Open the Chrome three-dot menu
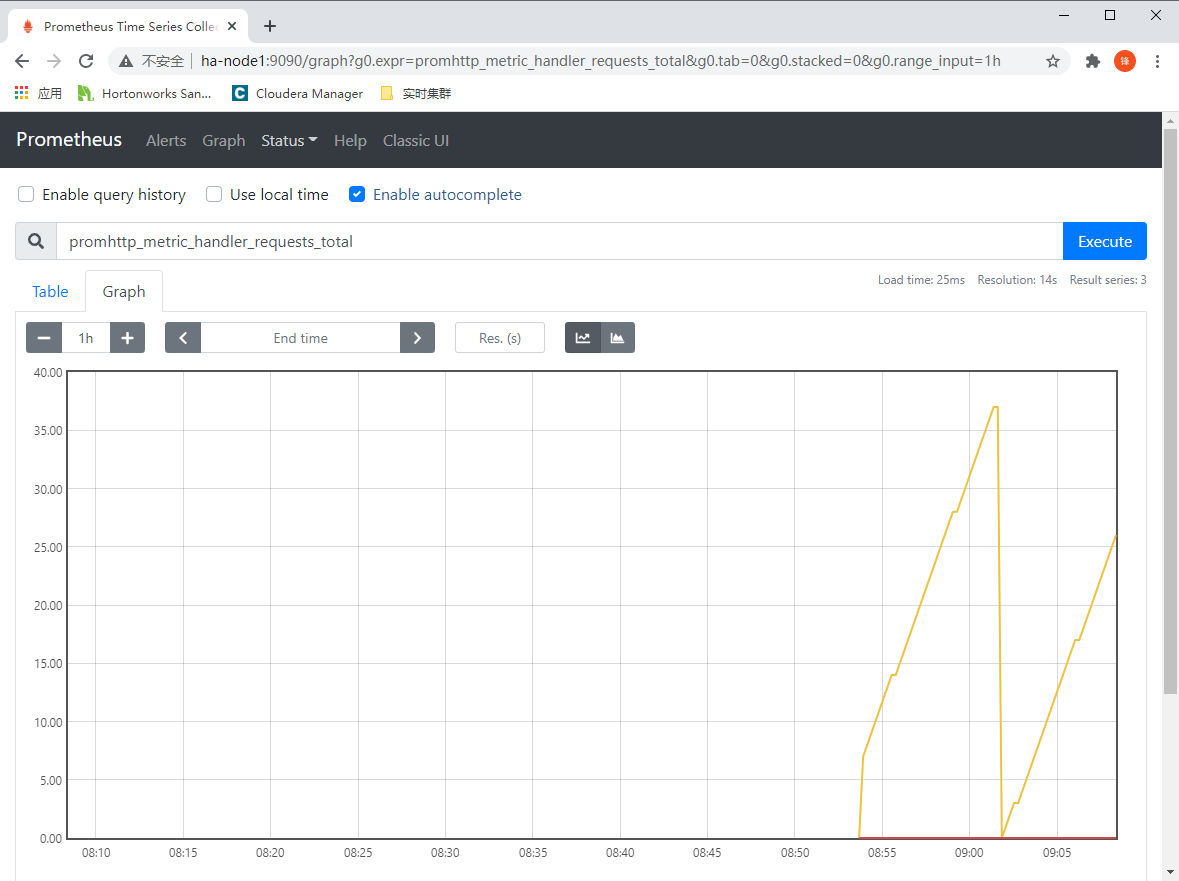 point(1157,61)
